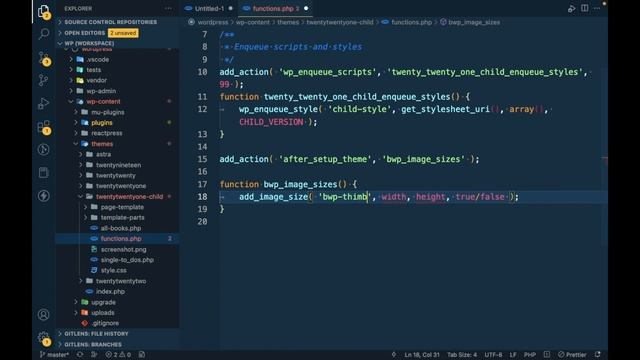Image resolution: width=640 pixels, height=360 pixels.
Task: Expand GitLens: Branches section
Action: [x=93, y=344]
